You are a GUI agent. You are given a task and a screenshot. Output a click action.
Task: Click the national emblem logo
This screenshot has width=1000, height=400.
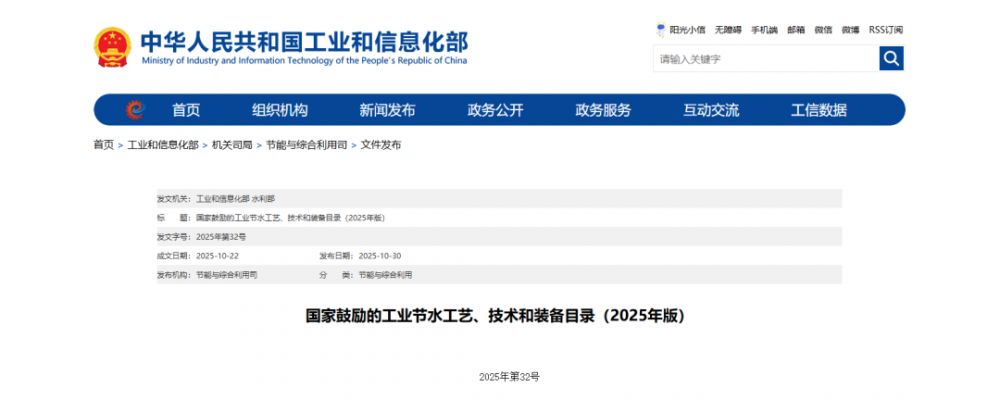tap(112, 47)
